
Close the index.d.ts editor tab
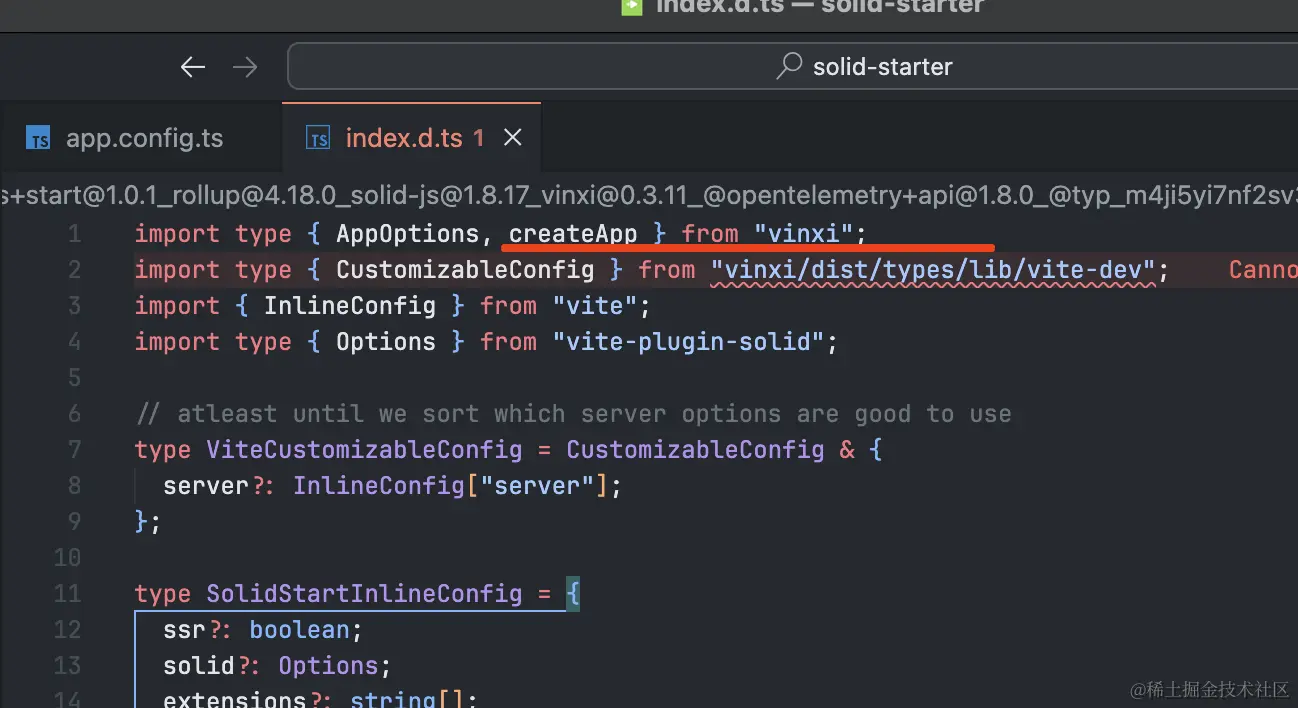[x=512, y=138]
